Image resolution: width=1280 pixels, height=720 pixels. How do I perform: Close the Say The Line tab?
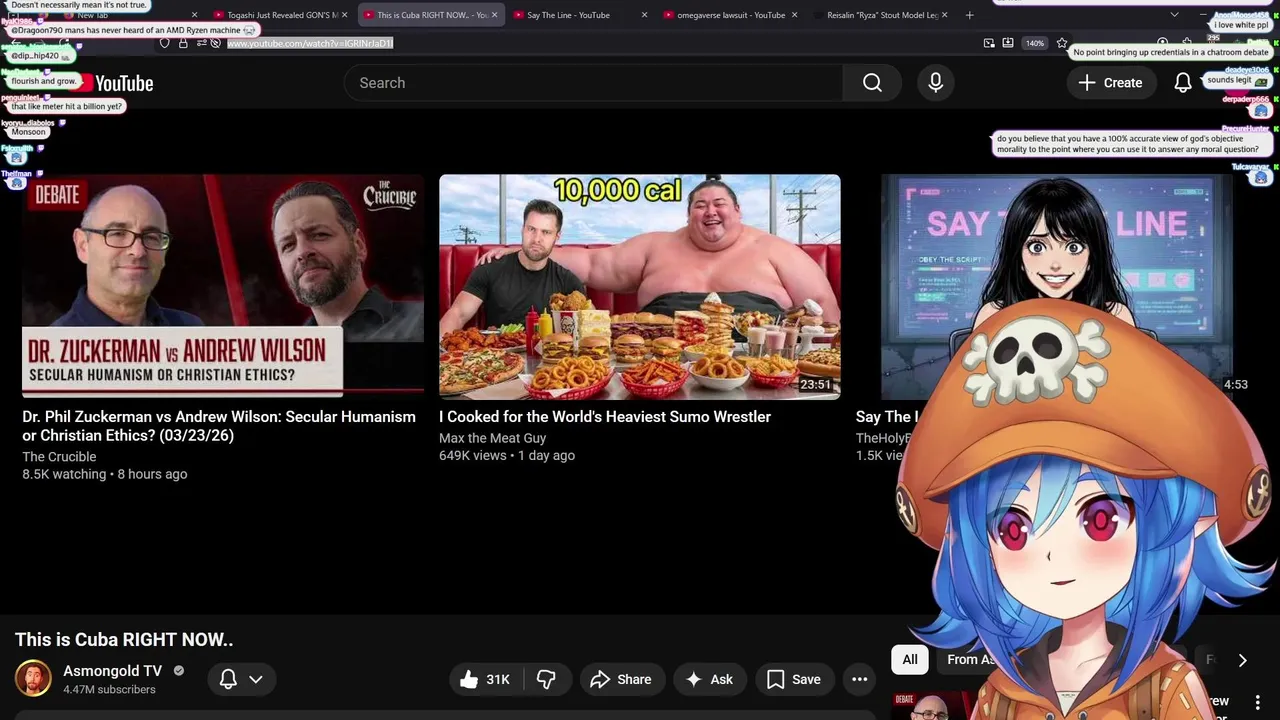644,15
